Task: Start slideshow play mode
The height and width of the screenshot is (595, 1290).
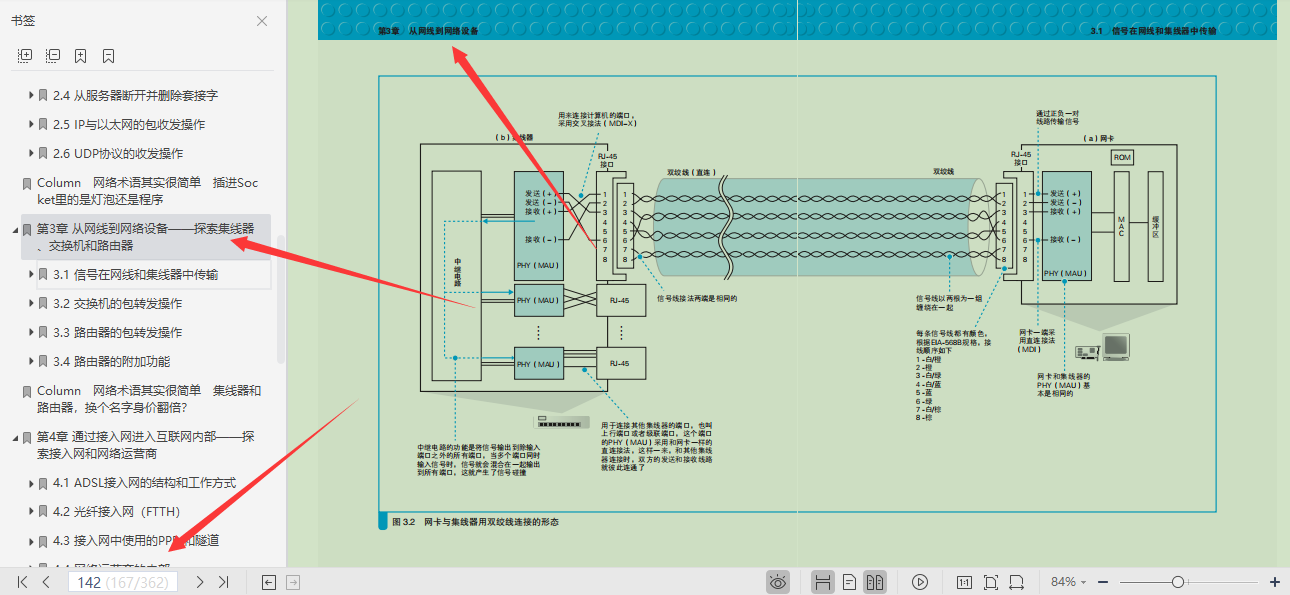Action: (x=920, y=582)
